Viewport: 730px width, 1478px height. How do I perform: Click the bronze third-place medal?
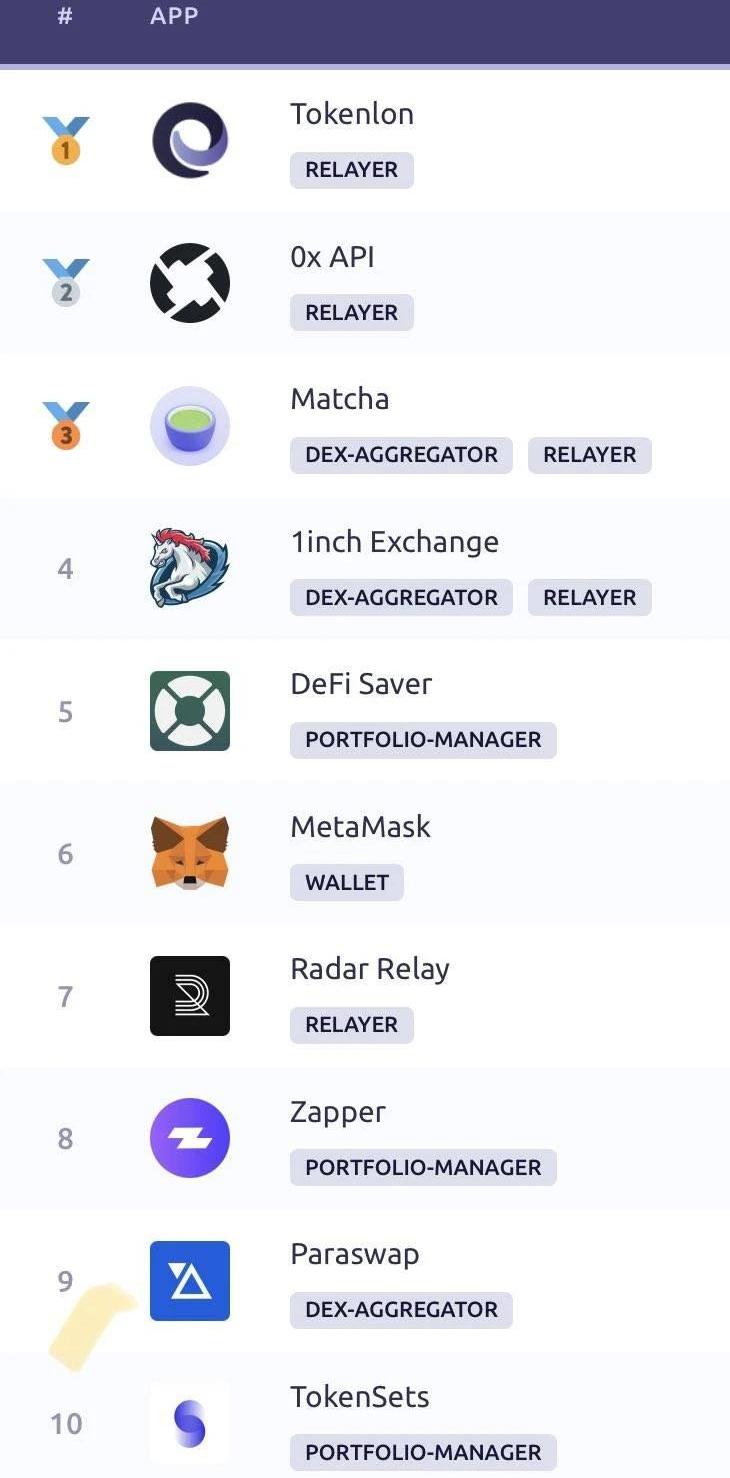click(66, 425)
